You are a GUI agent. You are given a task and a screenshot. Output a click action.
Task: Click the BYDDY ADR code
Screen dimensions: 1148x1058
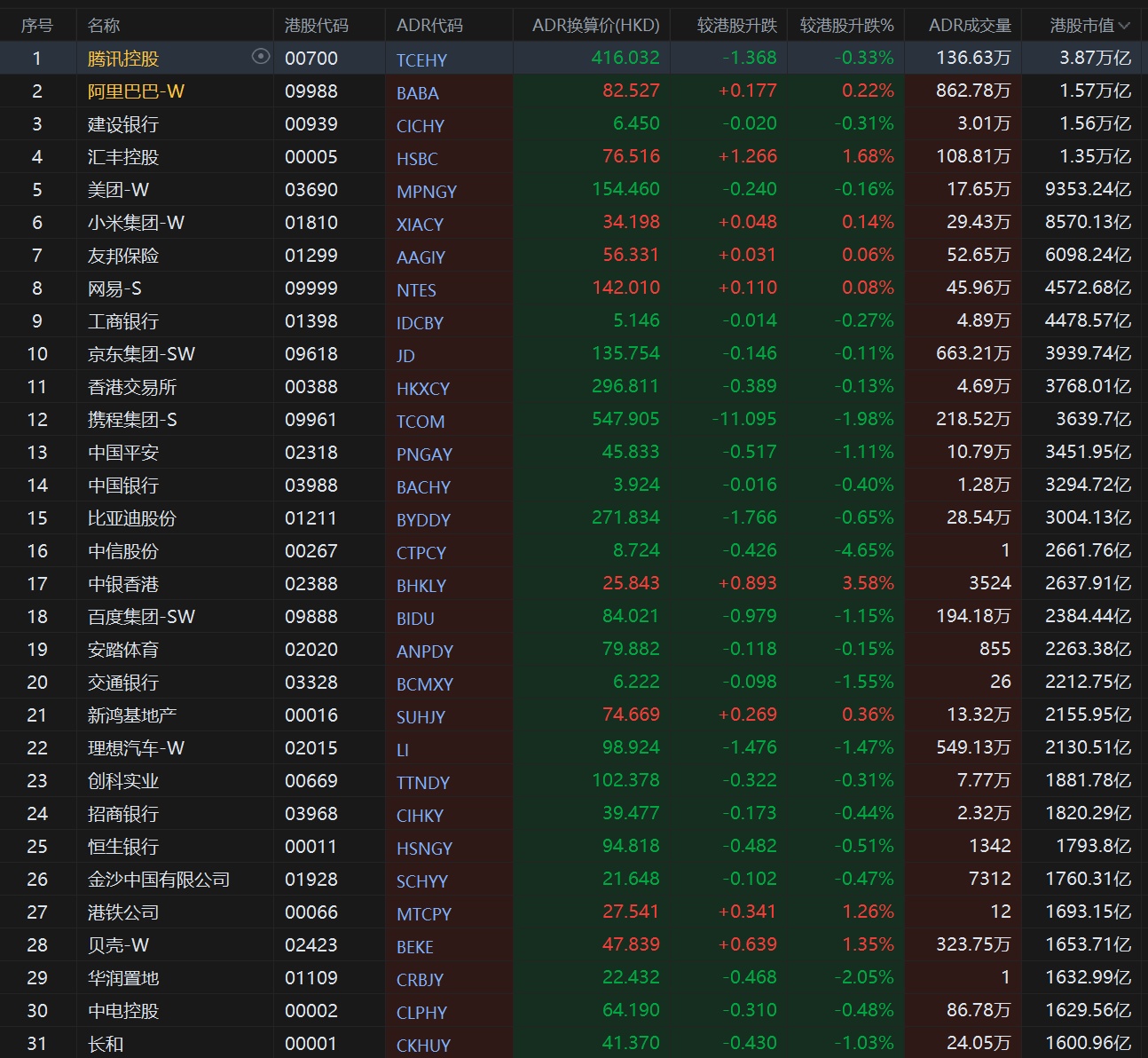pyautogui.click(x=423, y=520)
